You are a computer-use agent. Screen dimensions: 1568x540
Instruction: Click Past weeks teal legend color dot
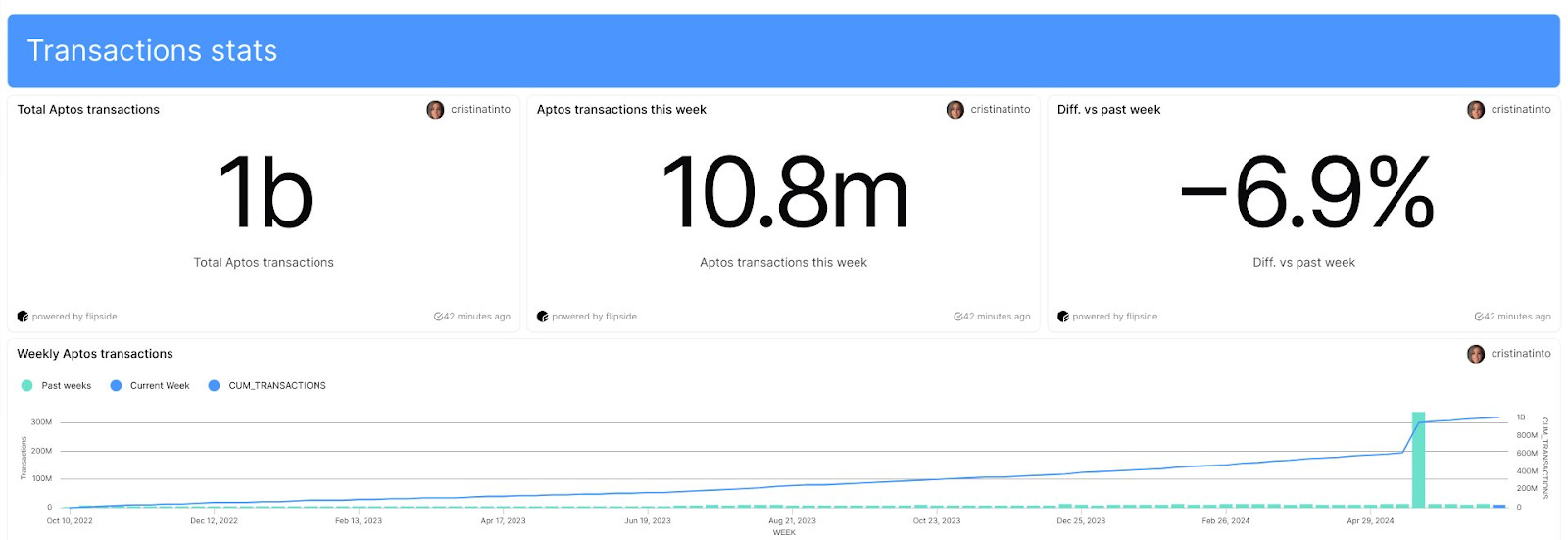(26, 386)
